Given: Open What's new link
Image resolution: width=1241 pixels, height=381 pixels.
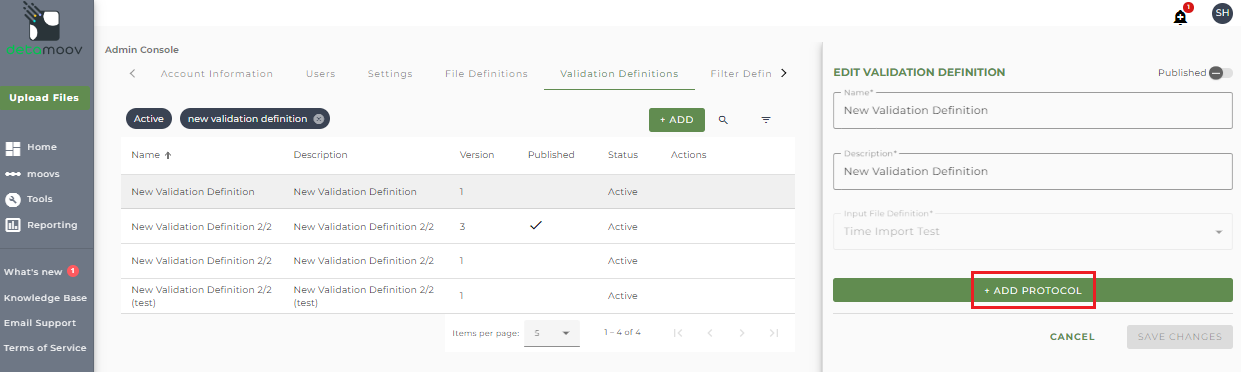Looking at the screenshot, I should [33, 272].
